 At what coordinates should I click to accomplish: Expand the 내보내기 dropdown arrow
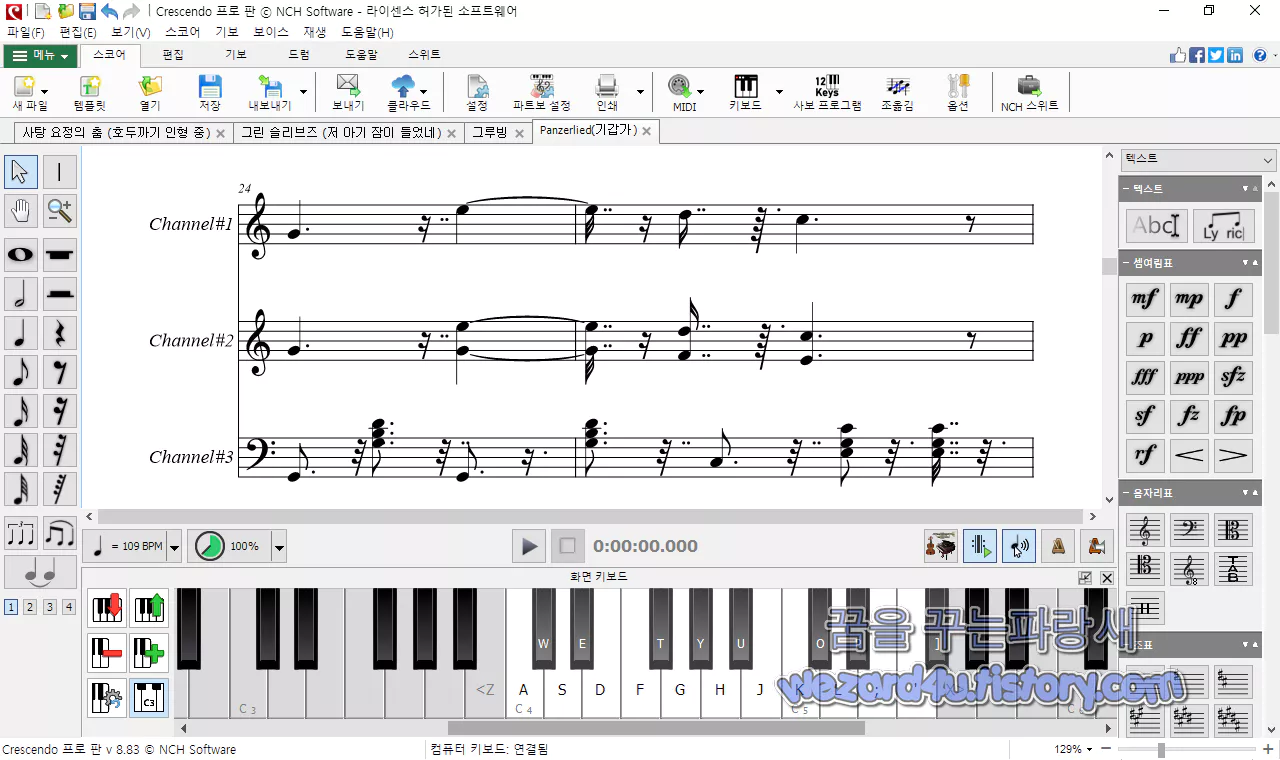[303, 92]
